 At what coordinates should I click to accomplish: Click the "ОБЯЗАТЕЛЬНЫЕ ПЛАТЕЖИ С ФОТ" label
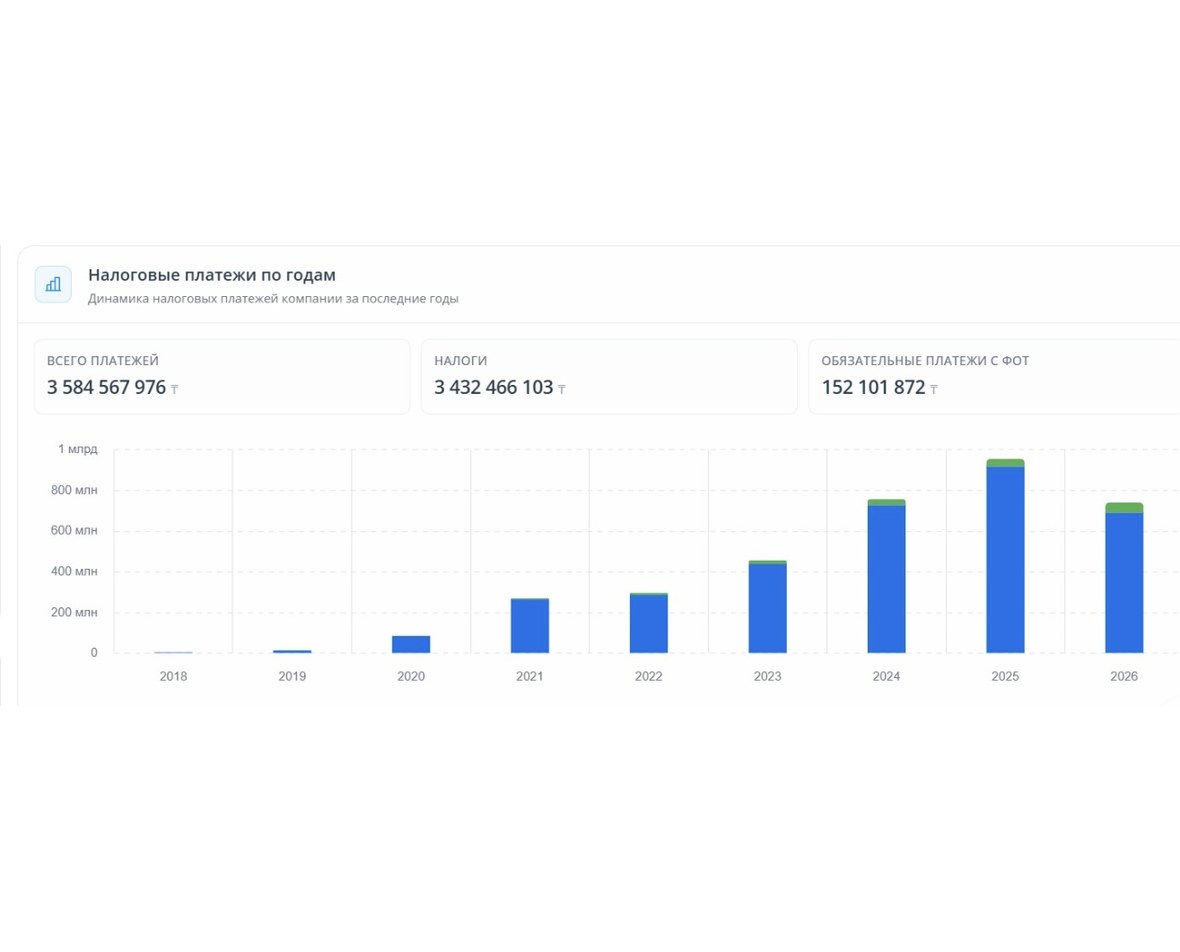coord(925,361)
